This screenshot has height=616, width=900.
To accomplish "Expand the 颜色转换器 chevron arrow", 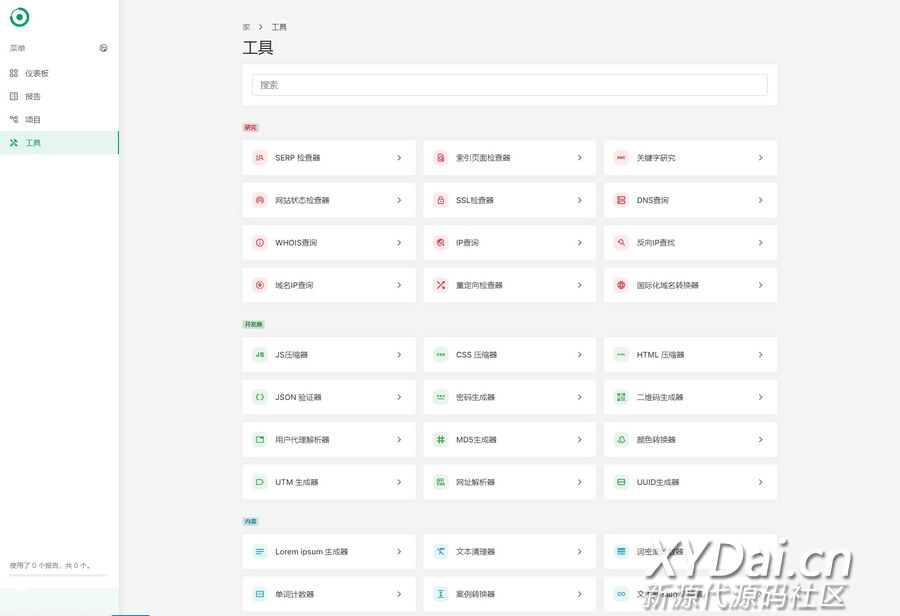I will (x=760, y=440).
